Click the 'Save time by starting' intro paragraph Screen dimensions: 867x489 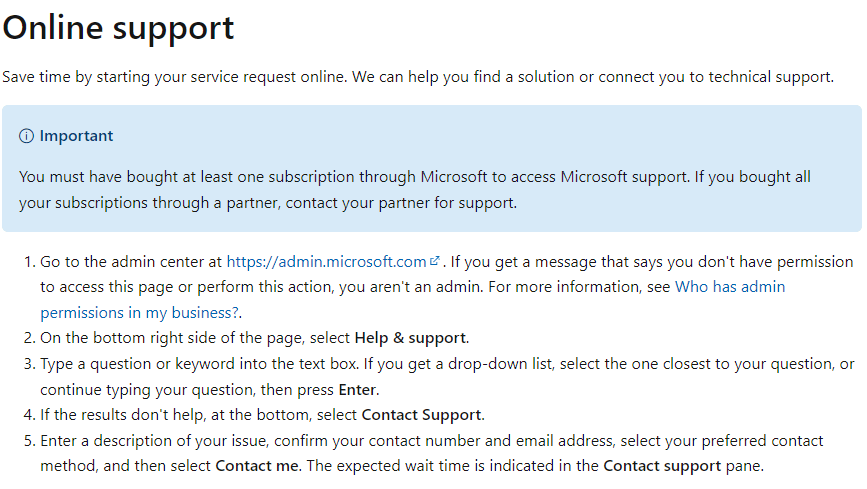(x=418, y=77)
